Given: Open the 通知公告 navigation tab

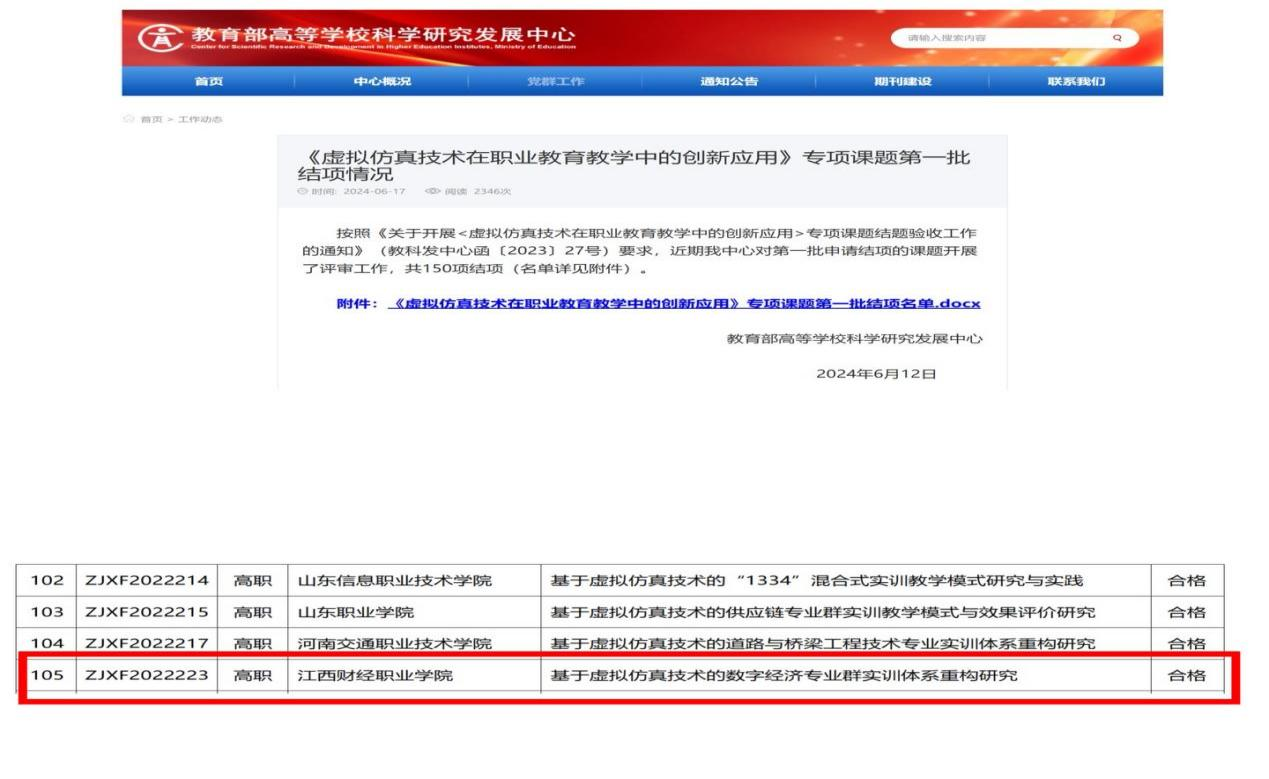Looking at the screenshot, I should [729, 82].
